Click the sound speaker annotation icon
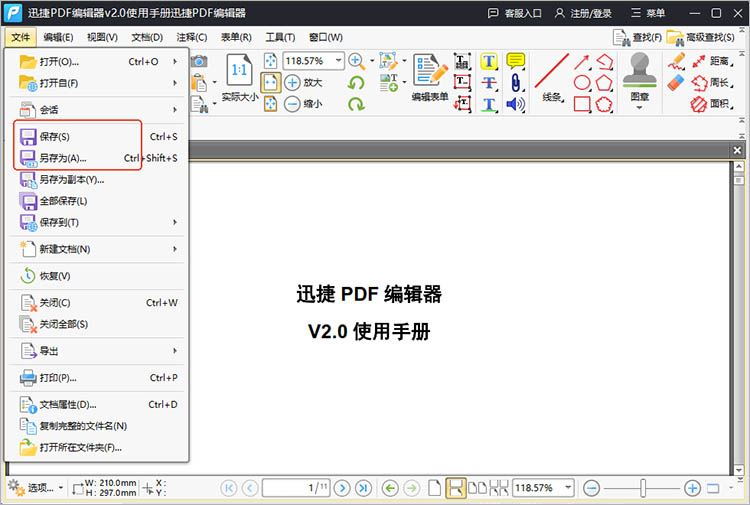The image size is (750, 505). pyautogui.click(x=515, y=104)
